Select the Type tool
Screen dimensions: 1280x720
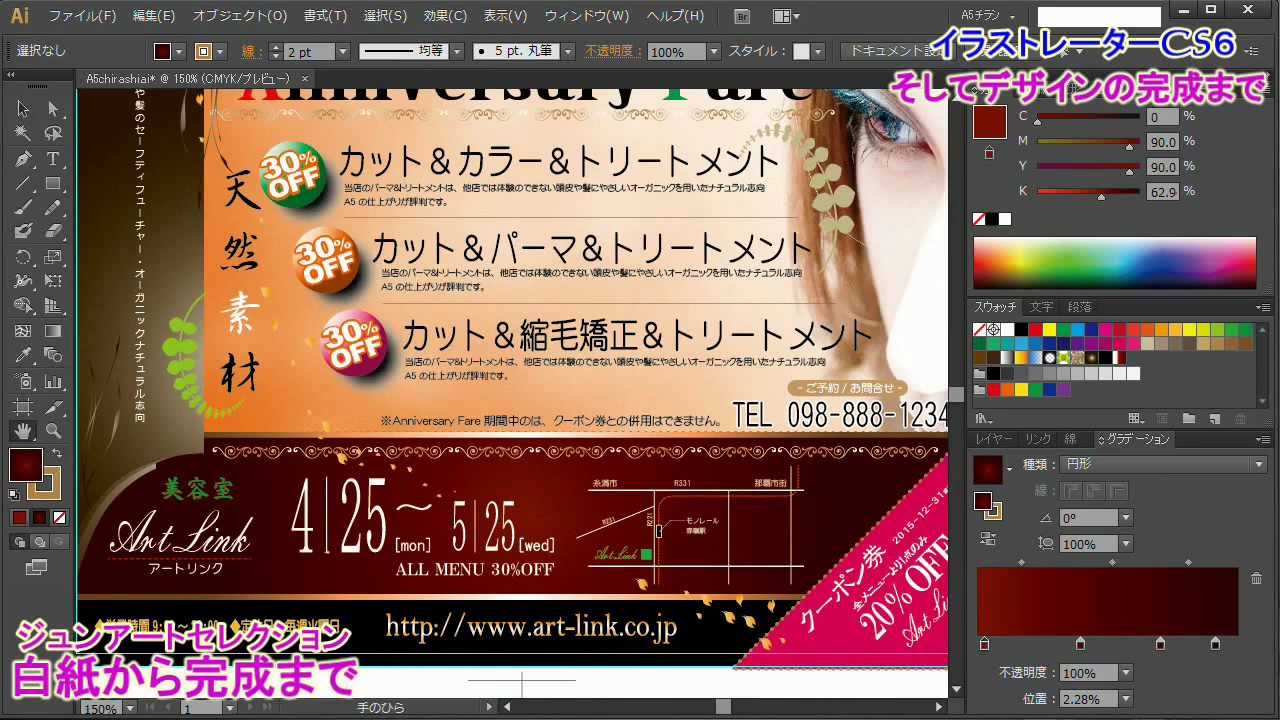pyautogui.click(x=53, y=159)
